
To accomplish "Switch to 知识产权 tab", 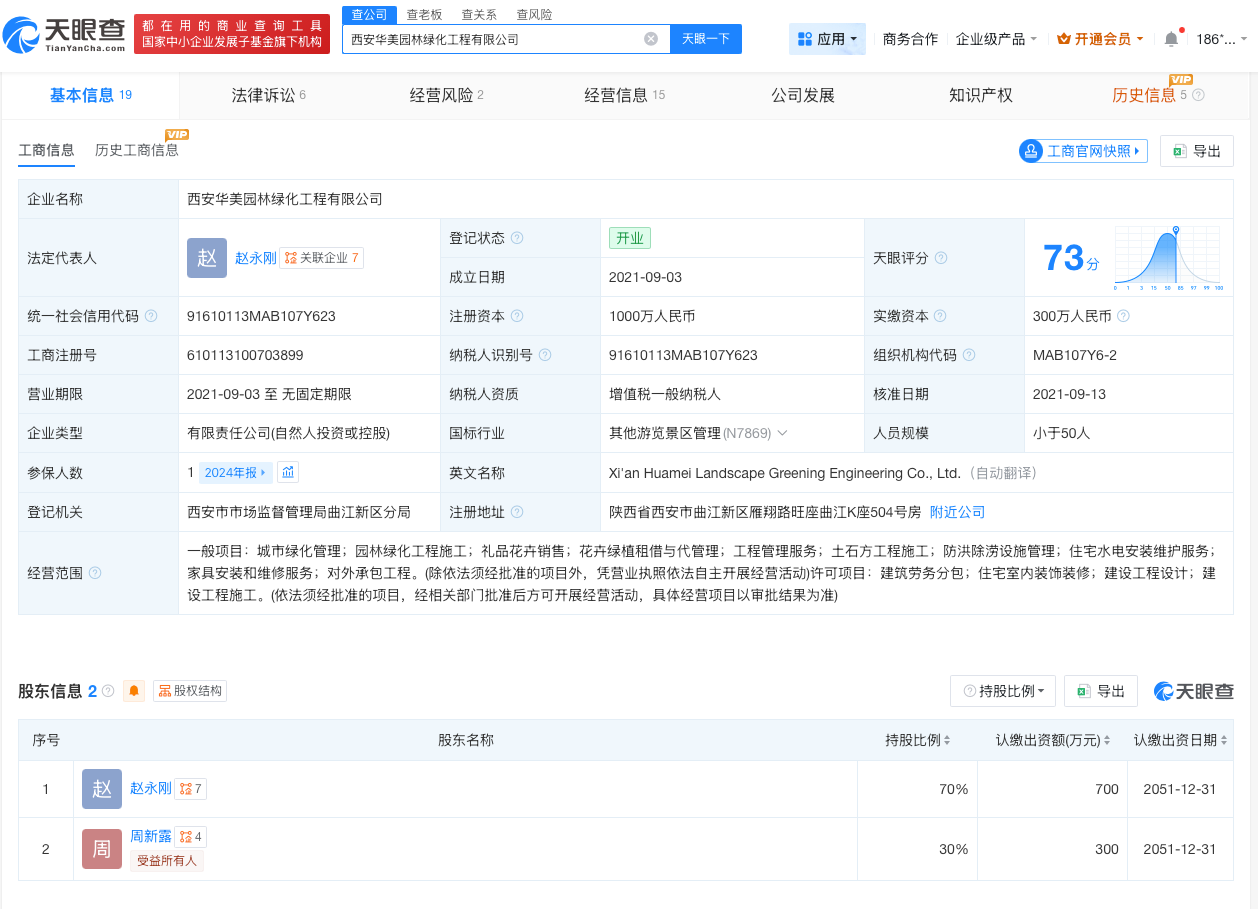I will 981,95.
